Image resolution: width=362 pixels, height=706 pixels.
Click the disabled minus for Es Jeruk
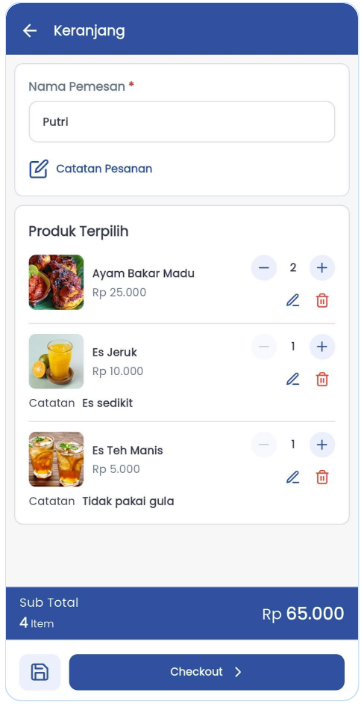click(x=264, y=347)
